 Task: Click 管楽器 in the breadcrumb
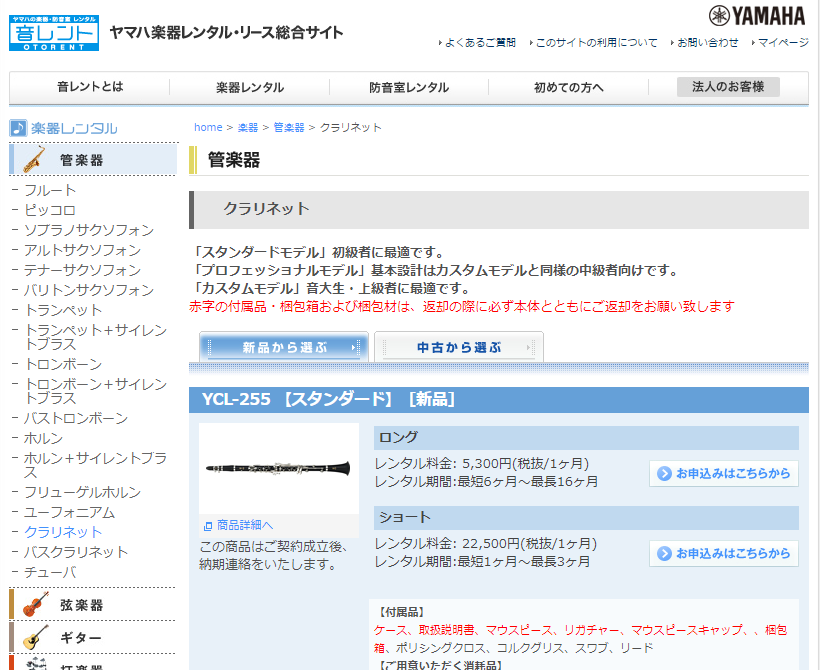289,127
